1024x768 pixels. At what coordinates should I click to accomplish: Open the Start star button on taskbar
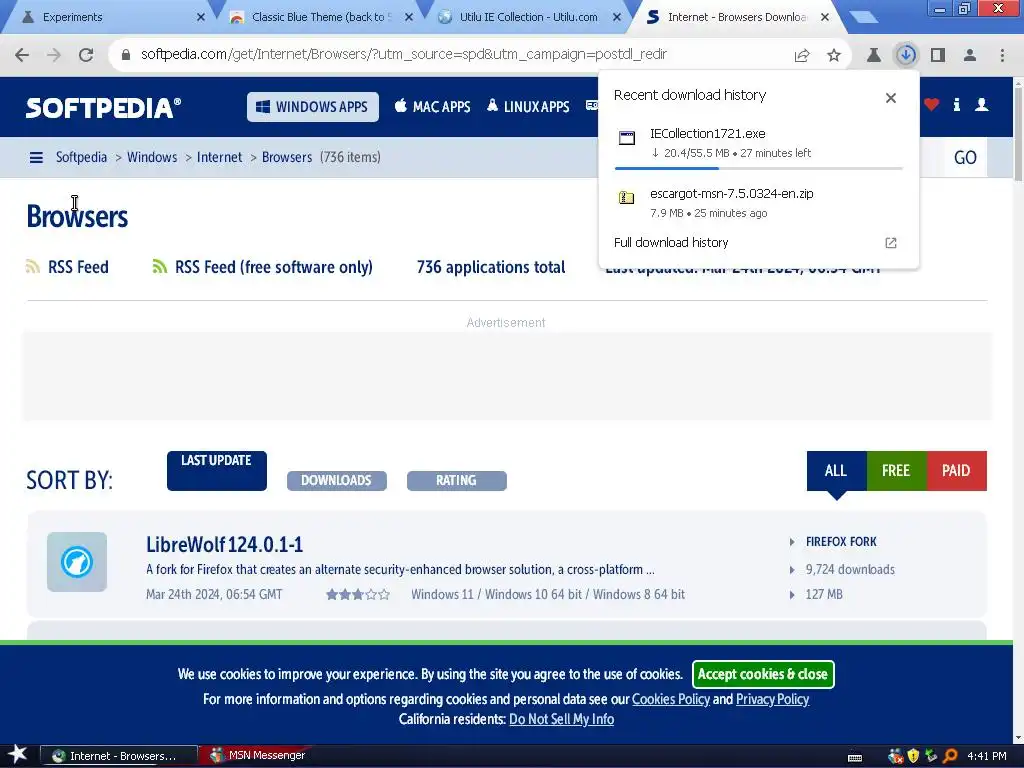17,755
